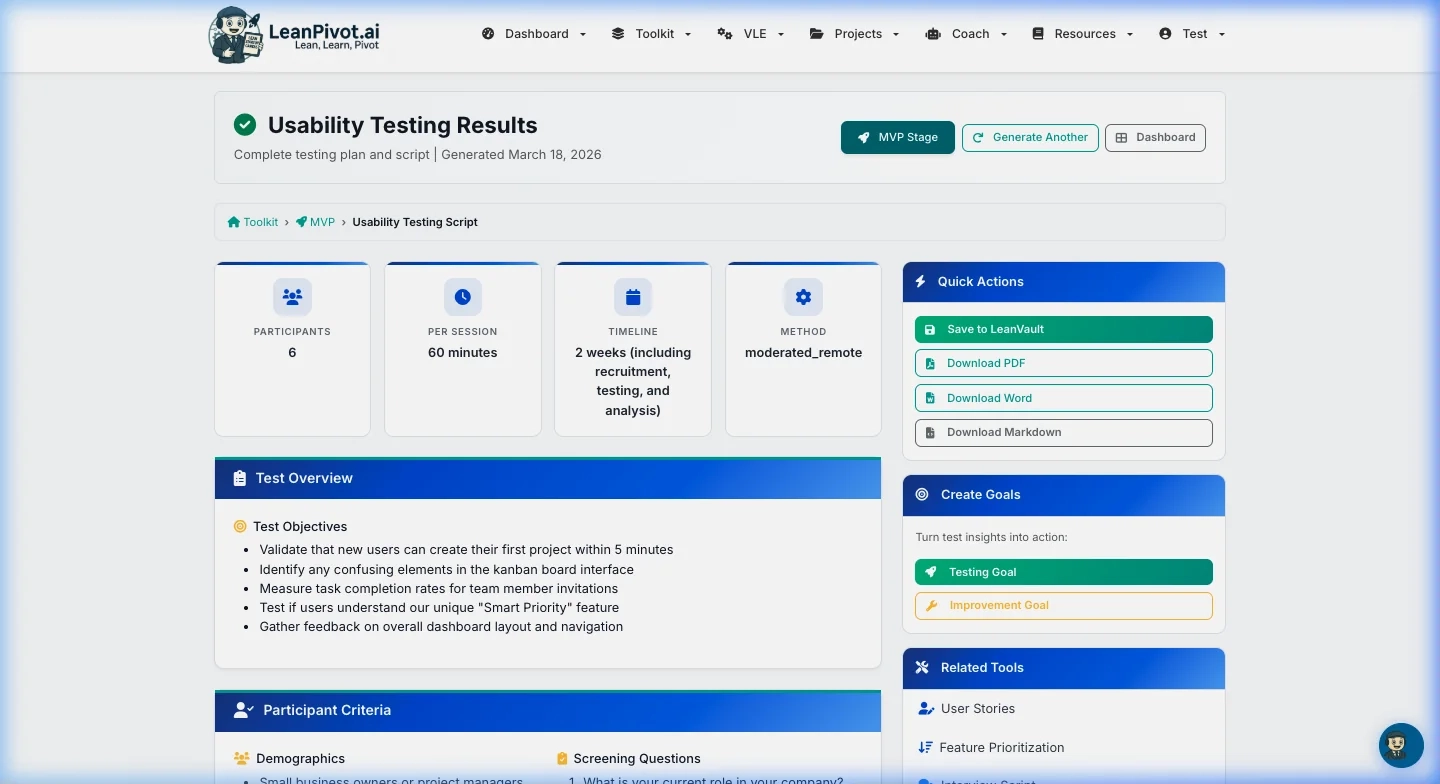Image resolution: width=1440 pixels, height=784 pixels.
Task: Click the Generate Another button
Action: pyautogui.click(x=1030, y=137)
